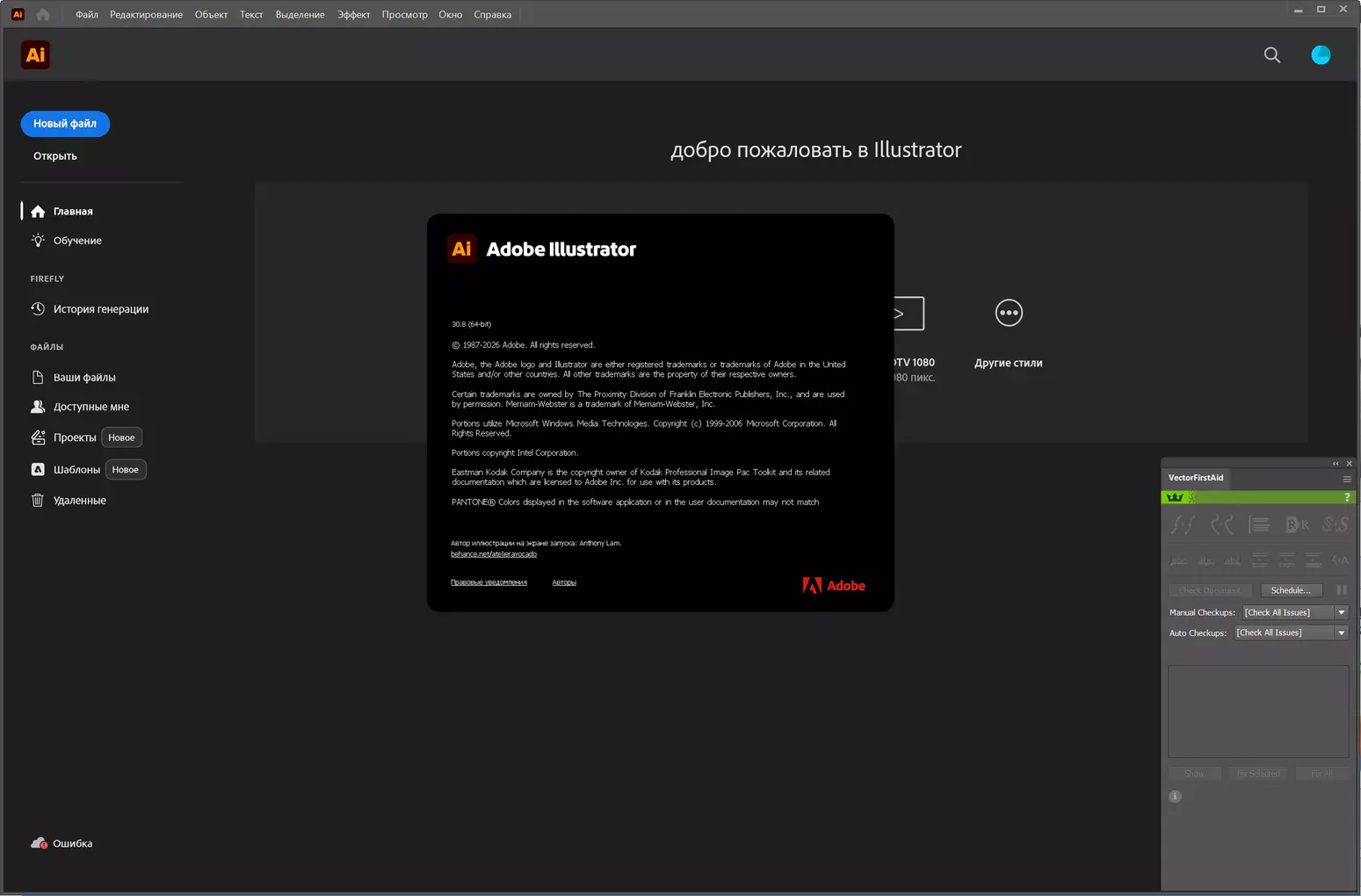The image size is (1361, 896).
Task: Click the Ошибка cloud status item
Action: (x=62, y=843)
